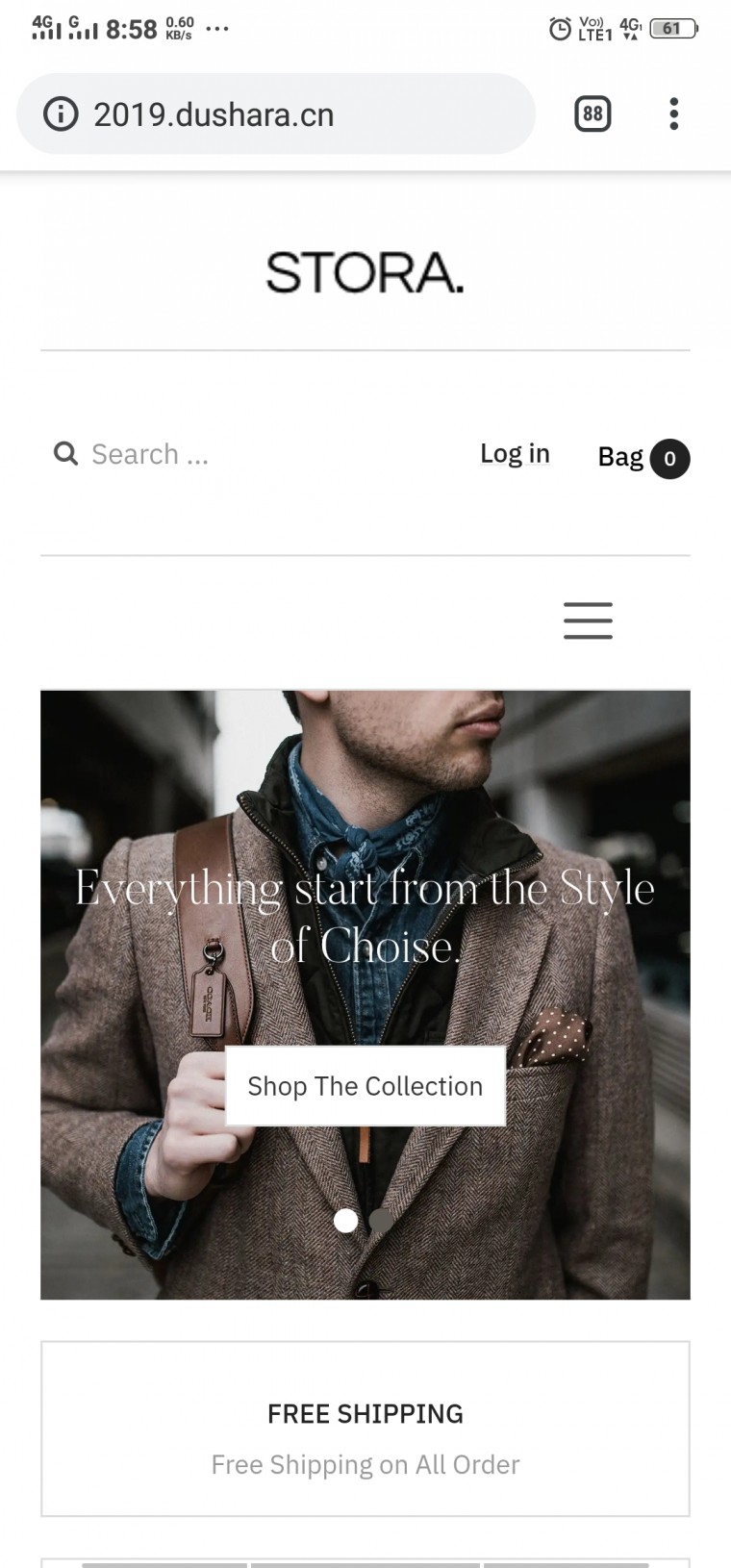Open the Bag link
The image size is (731, 1568).
[x=620, y=457]
